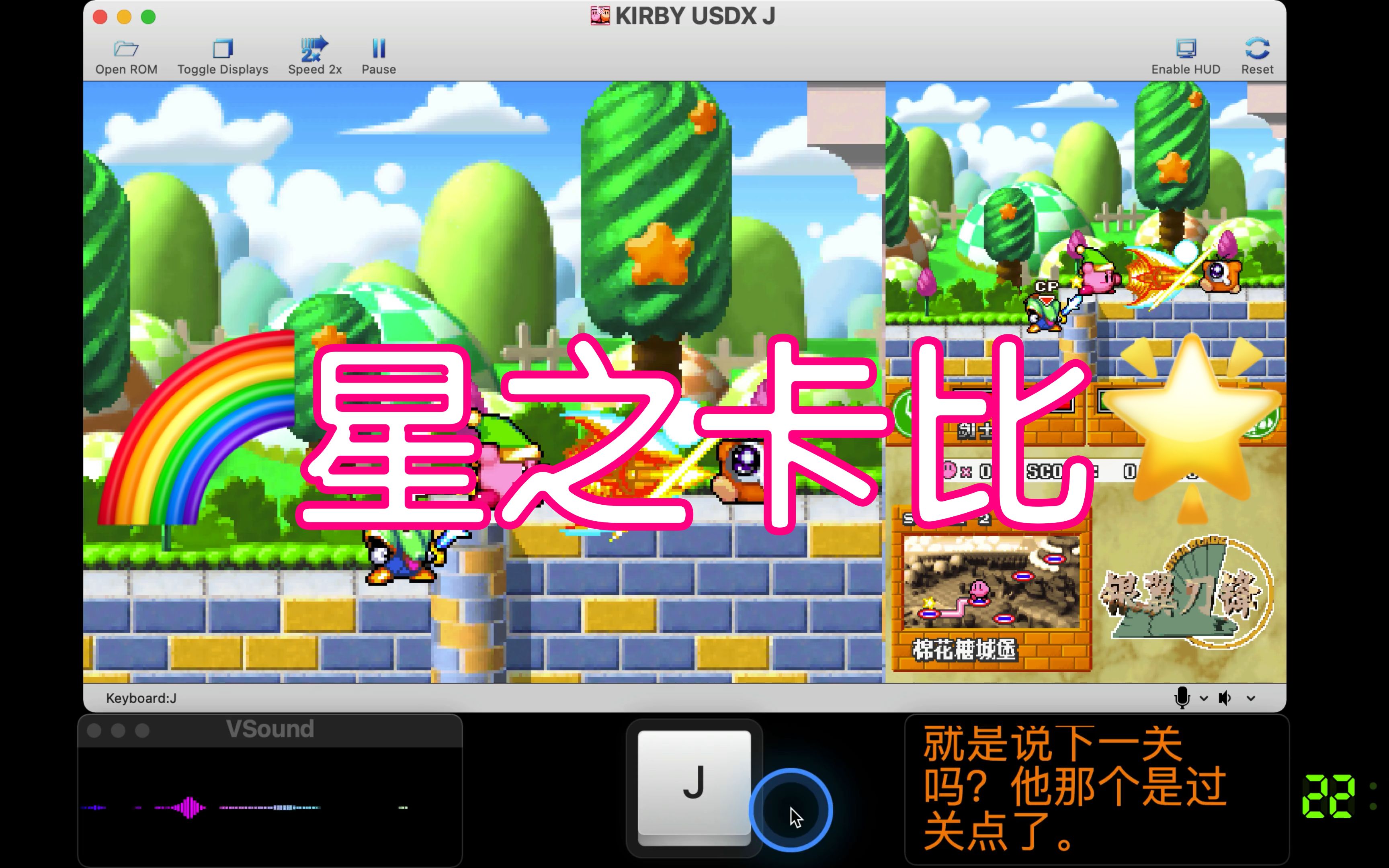
Task: Minimize the emulator window with yellow button
Action: point(124,17)
